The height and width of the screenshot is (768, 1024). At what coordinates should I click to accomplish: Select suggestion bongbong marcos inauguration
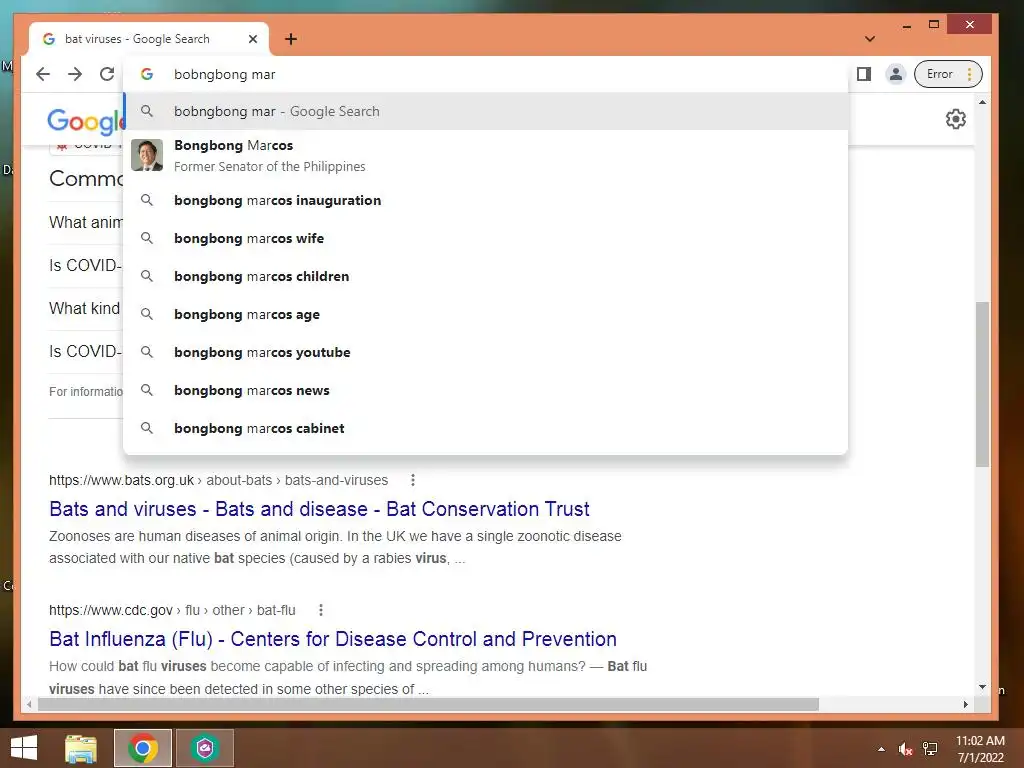tap(486, 200)
